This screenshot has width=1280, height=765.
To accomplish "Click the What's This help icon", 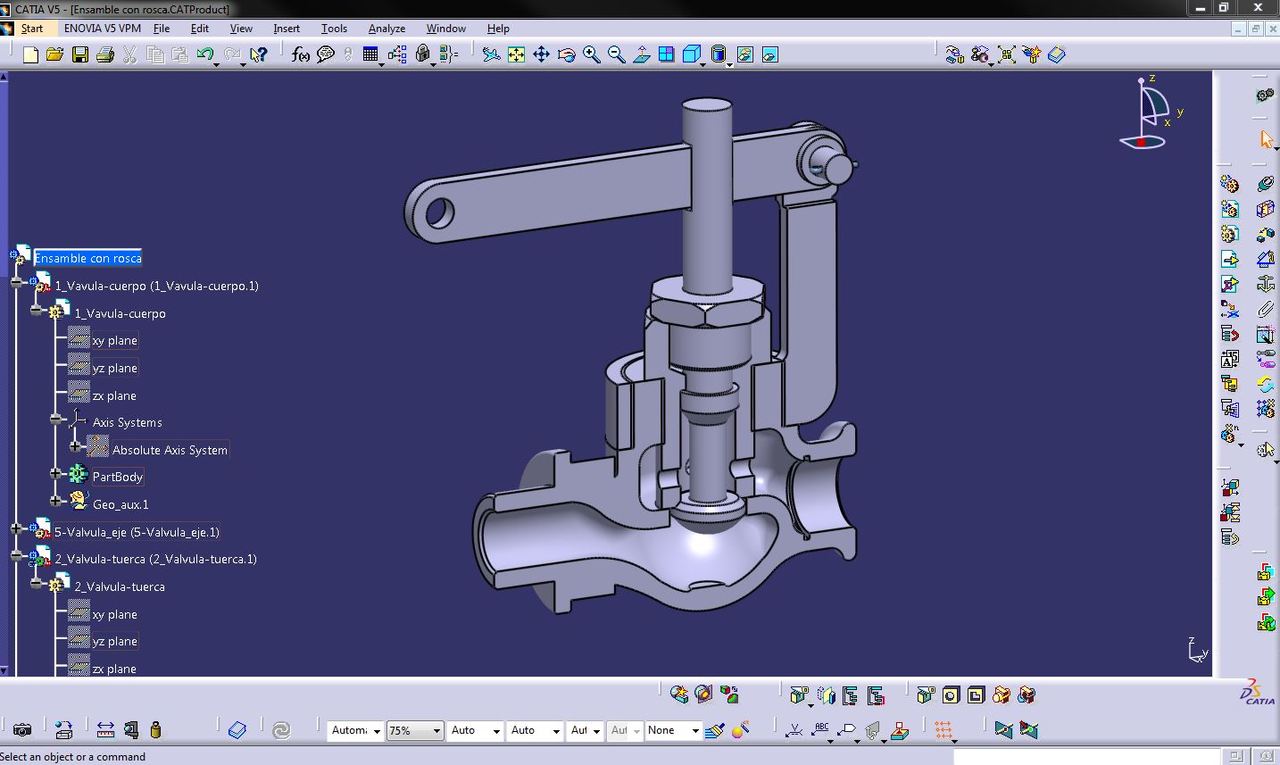I will 258,55.
